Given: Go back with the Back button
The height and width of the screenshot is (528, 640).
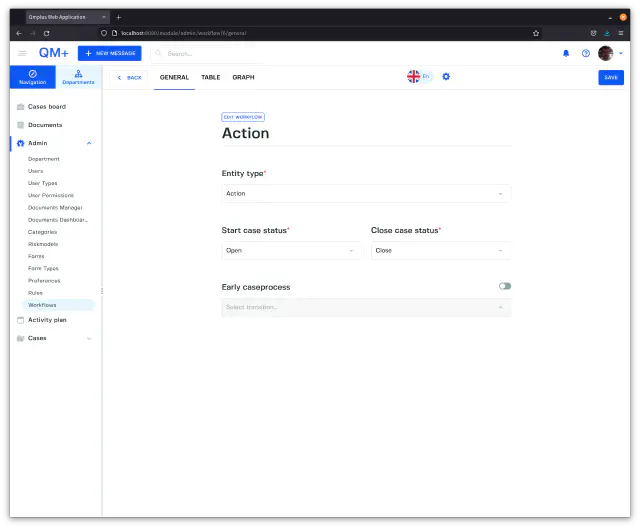Looking at the screenshot, I should coord(129,78).
